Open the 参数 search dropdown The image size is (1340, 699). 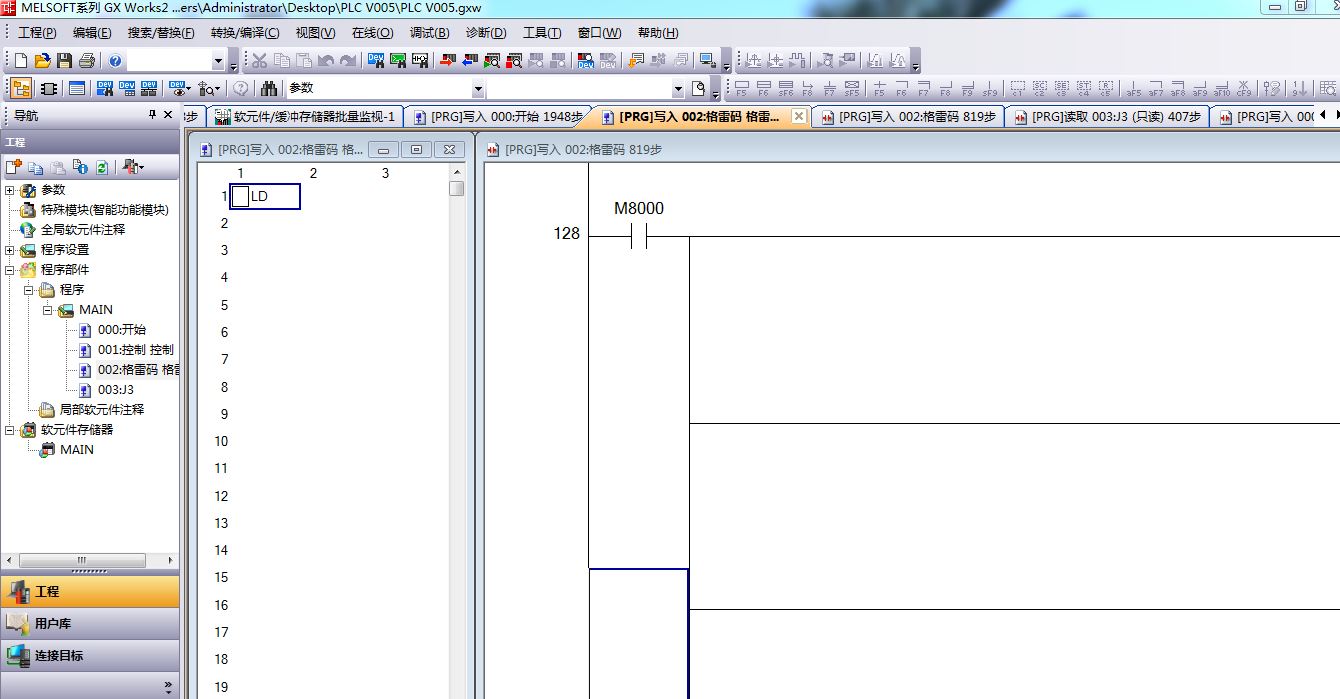point(477,89)
